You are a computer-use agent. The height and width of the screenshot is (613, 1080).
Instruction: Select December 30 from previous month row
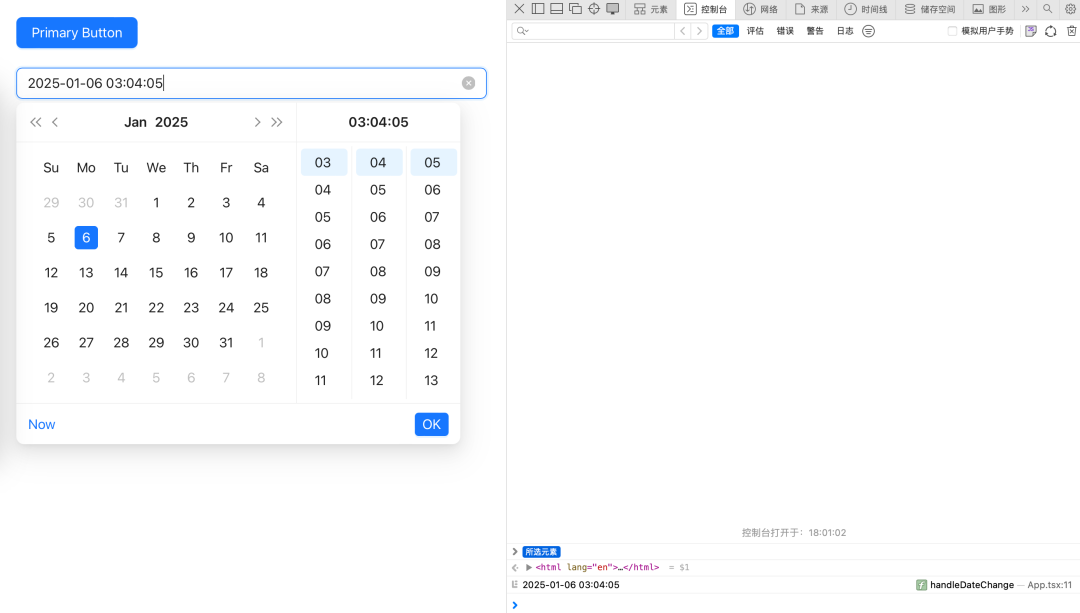pos(86,202)
